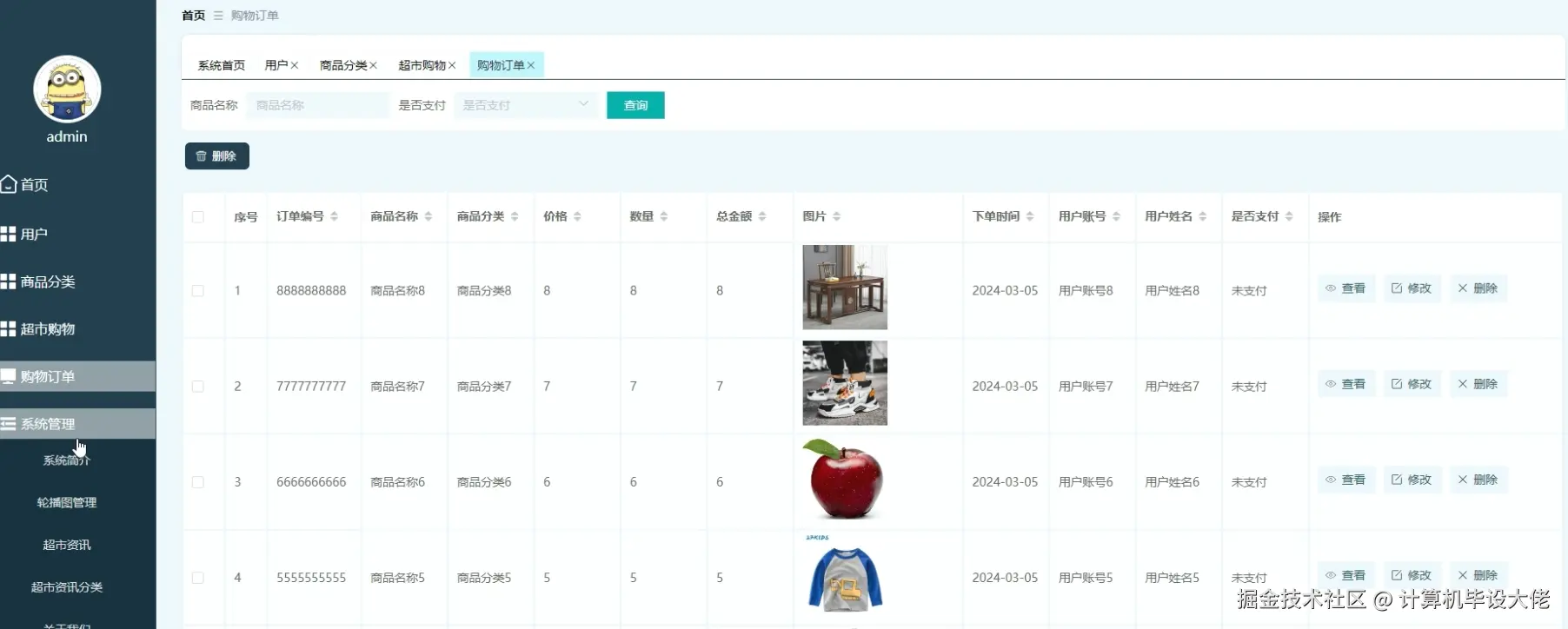Viewport: 1568px width, 629px height.
Task: Edit order 8888888888 with 修改
Action: (1412, 288)
